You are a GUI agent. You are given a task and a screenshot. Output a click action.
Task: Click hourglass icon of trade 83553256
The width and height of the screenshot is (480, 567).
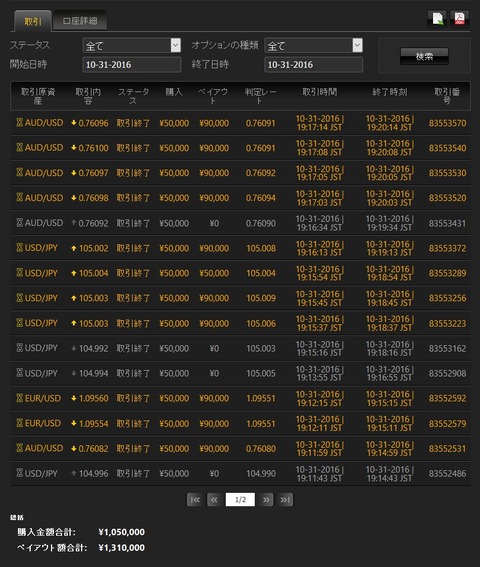[x=20, y=298]
